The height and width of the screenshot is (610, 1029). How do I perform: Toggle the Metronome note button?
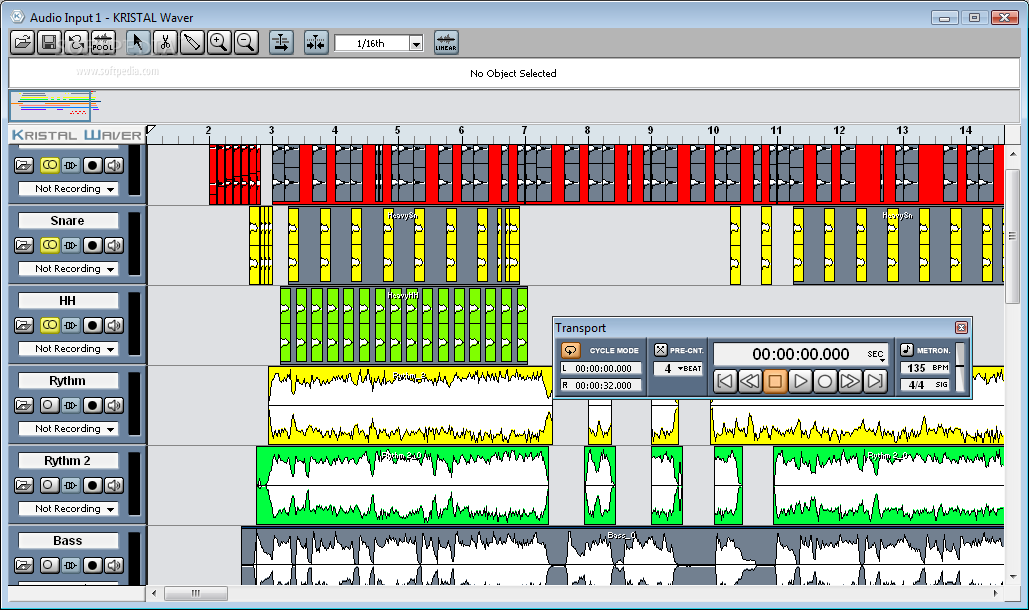(x=906, y=350)
